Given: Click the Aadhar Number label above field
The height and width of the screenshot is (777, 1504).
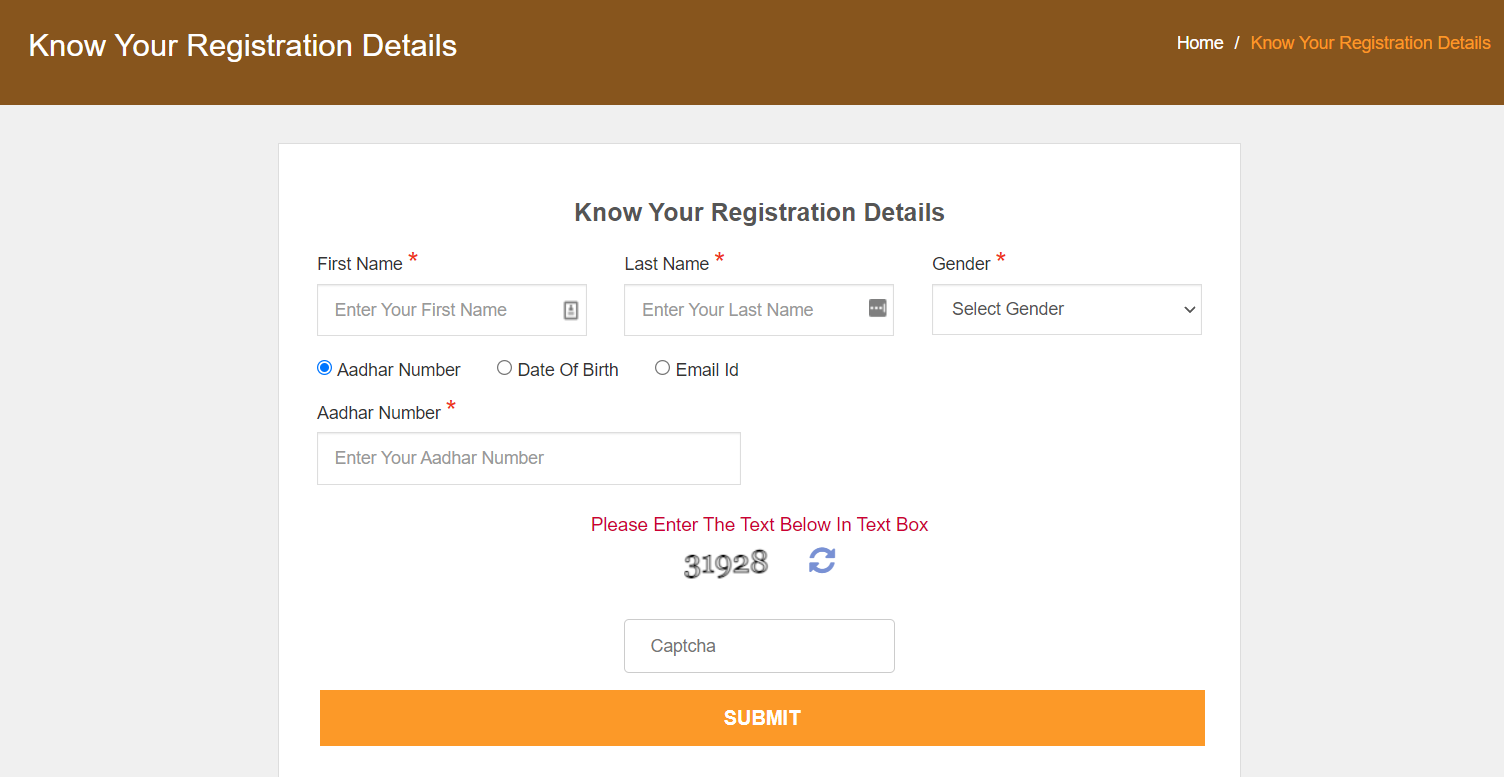Looking at the screenshot, I should [x=379, y=413].
